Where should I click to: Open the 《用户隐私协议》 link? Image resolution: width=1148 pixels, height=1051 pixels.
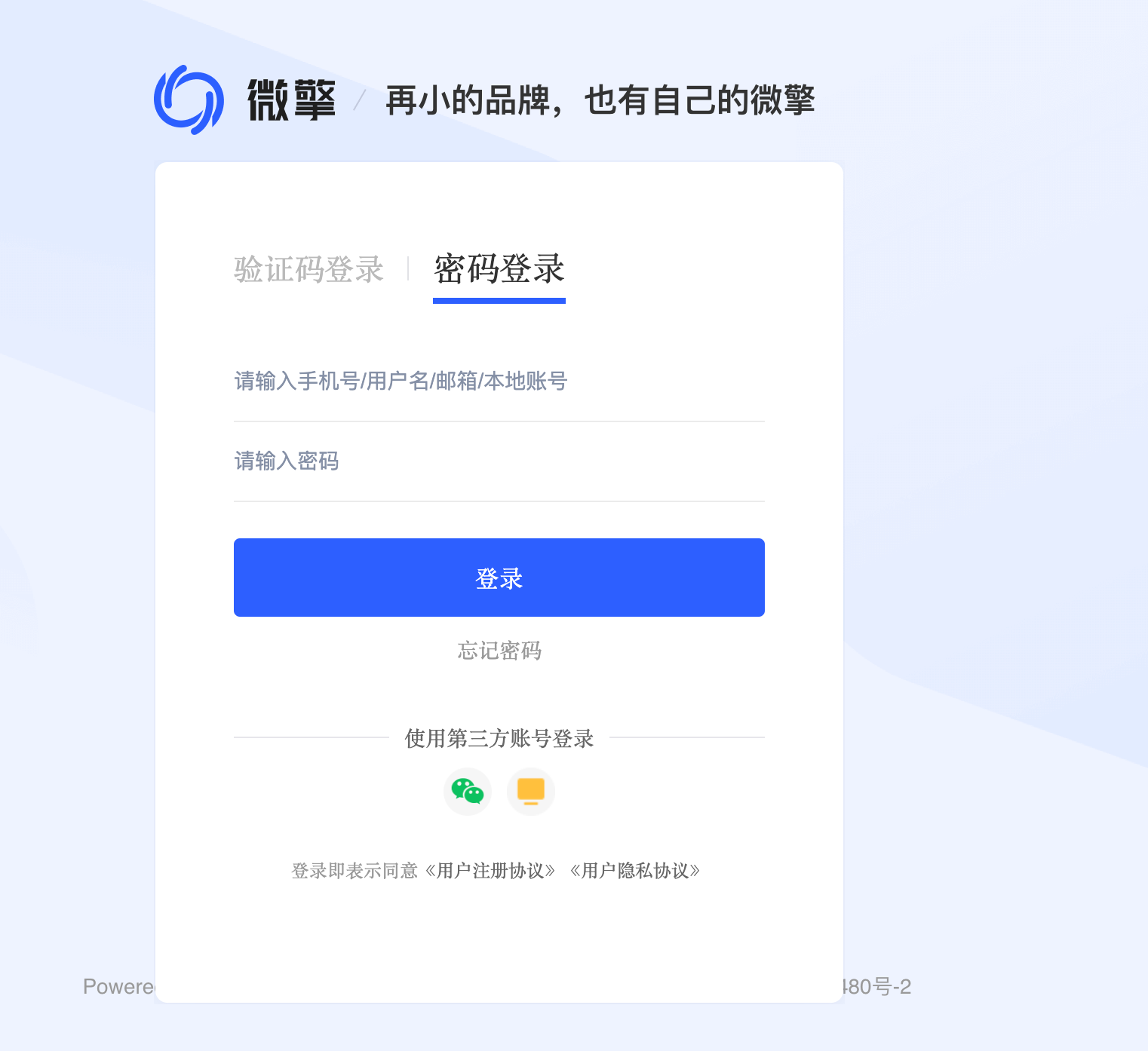pyautogui.click(x=635, y=871)
